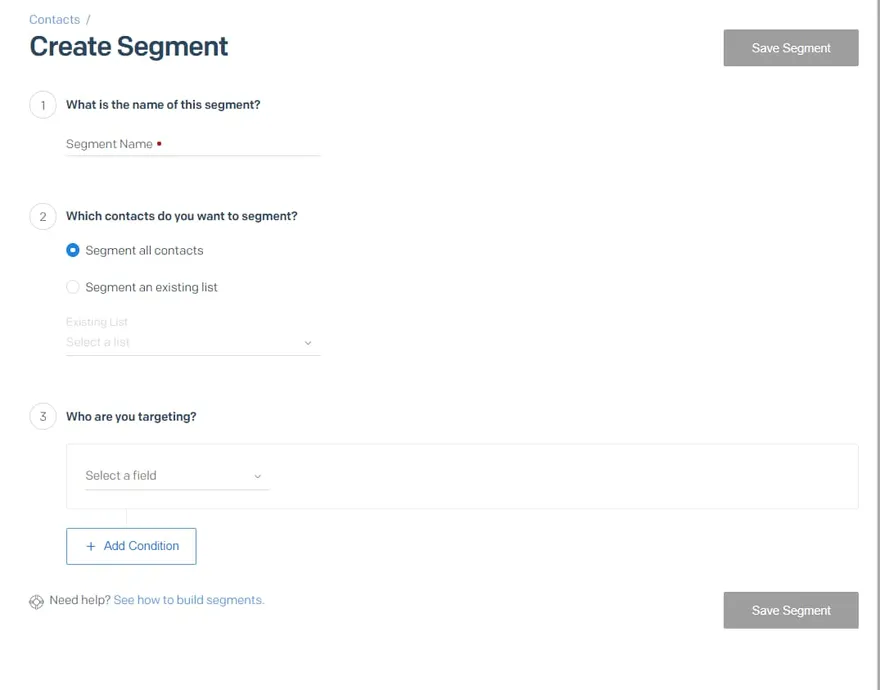Click the help icon beside Need help text
This screenshot has width=880, height=690.
click(x=37, y=602)
